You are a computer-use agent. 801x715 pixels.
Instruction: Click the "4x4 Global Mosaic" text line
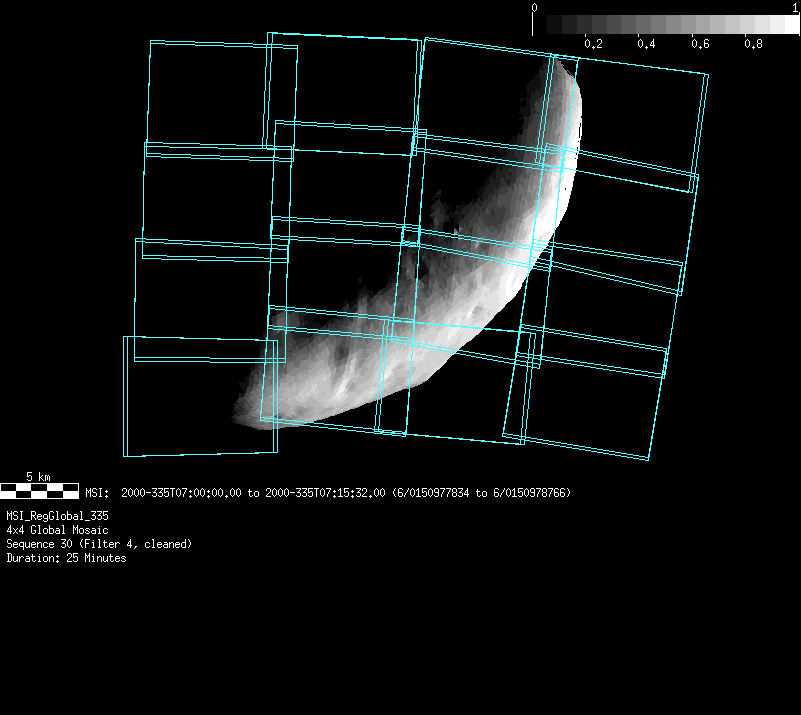pyautogui.click(x=57, y=530)
